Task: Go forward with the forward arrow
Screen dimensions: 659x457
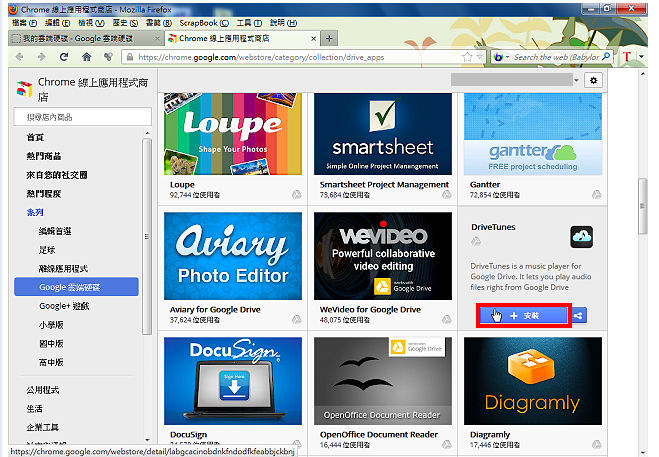Action: (x=41, y=57)
